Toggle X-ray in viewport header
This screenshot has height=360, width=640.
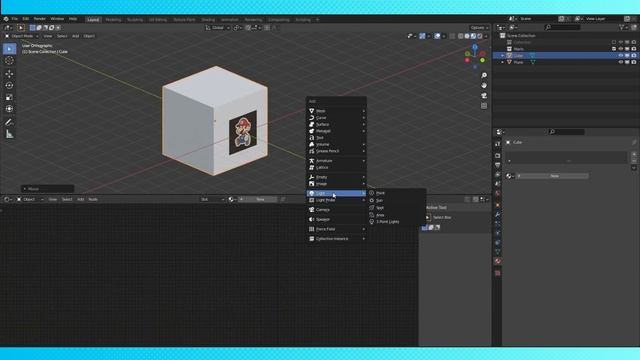pyautogui.click(x=452, y=36)
